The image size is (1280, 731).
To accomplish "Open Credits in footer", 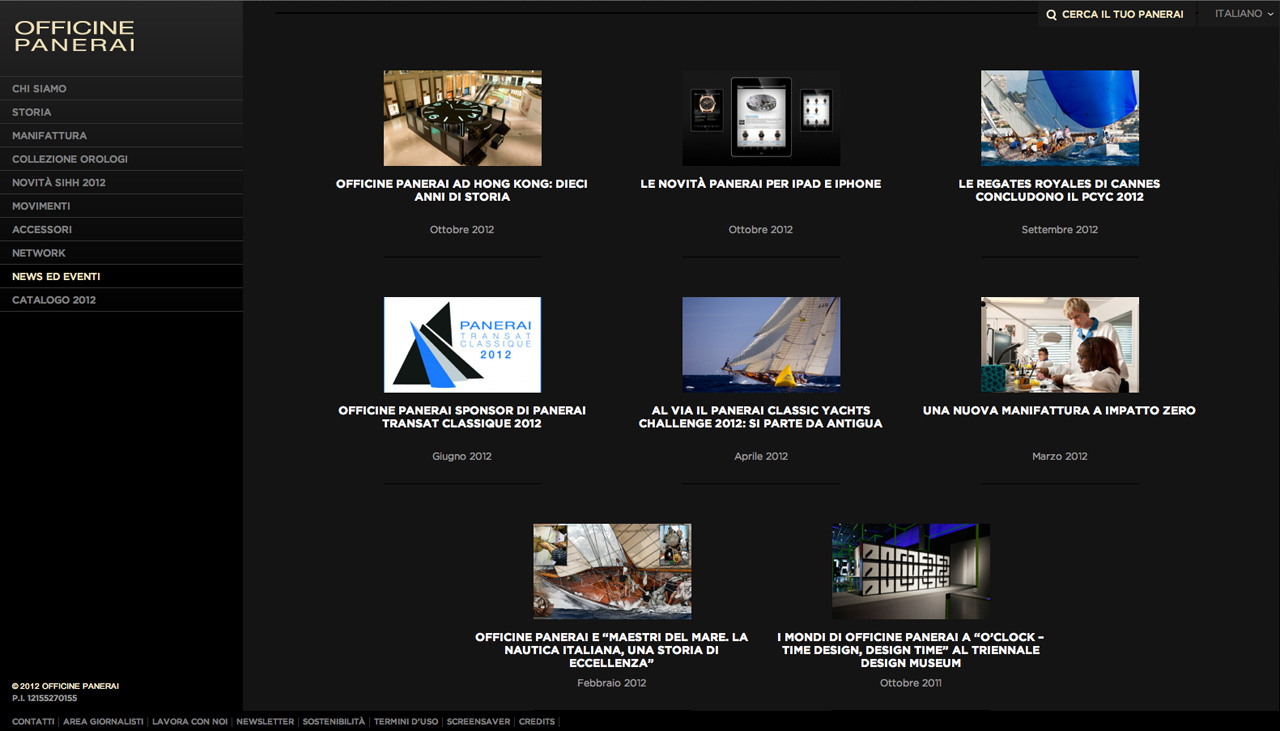I will pos(537,722).
